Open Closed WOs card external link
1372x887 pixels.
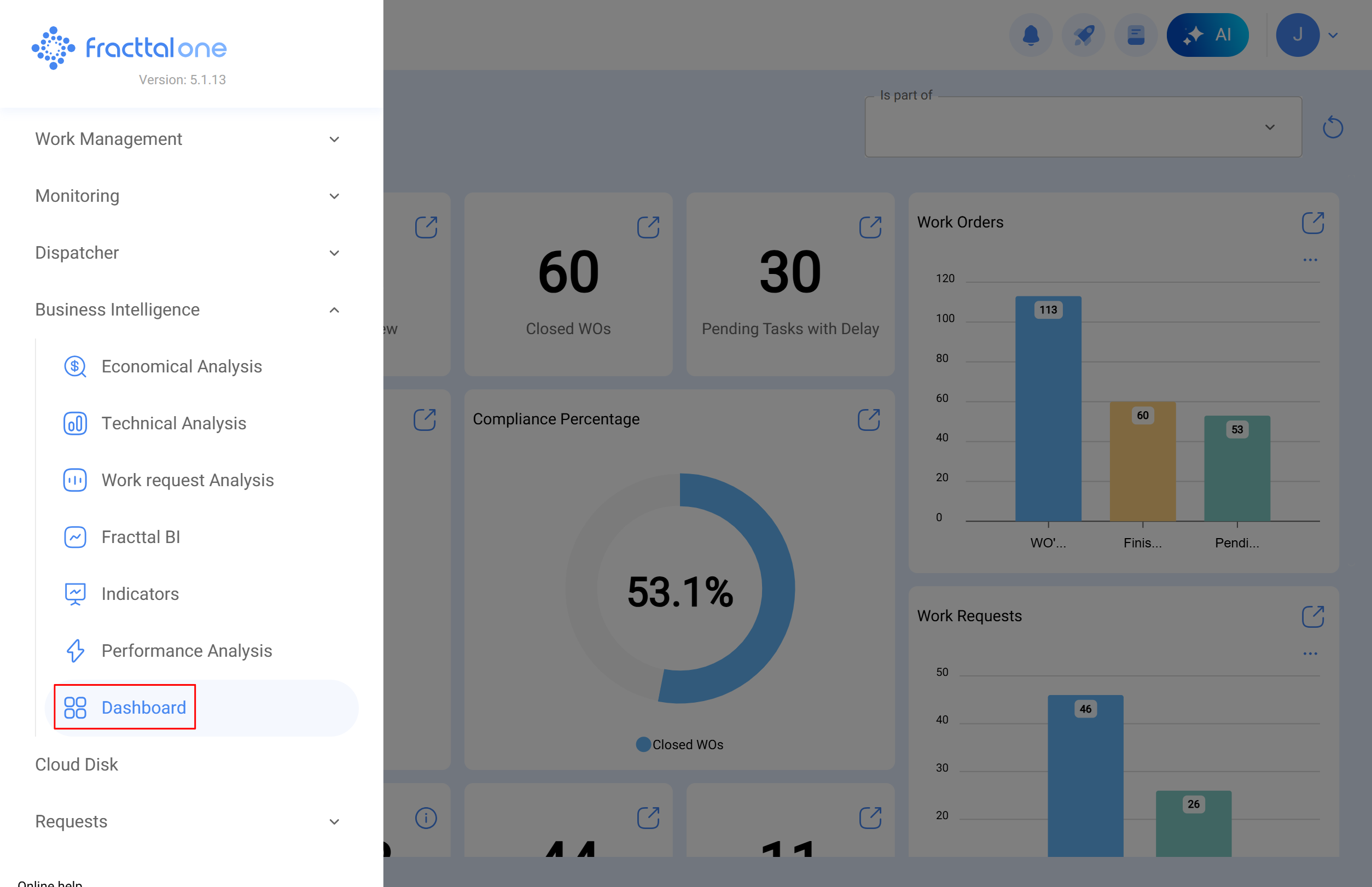648,227
